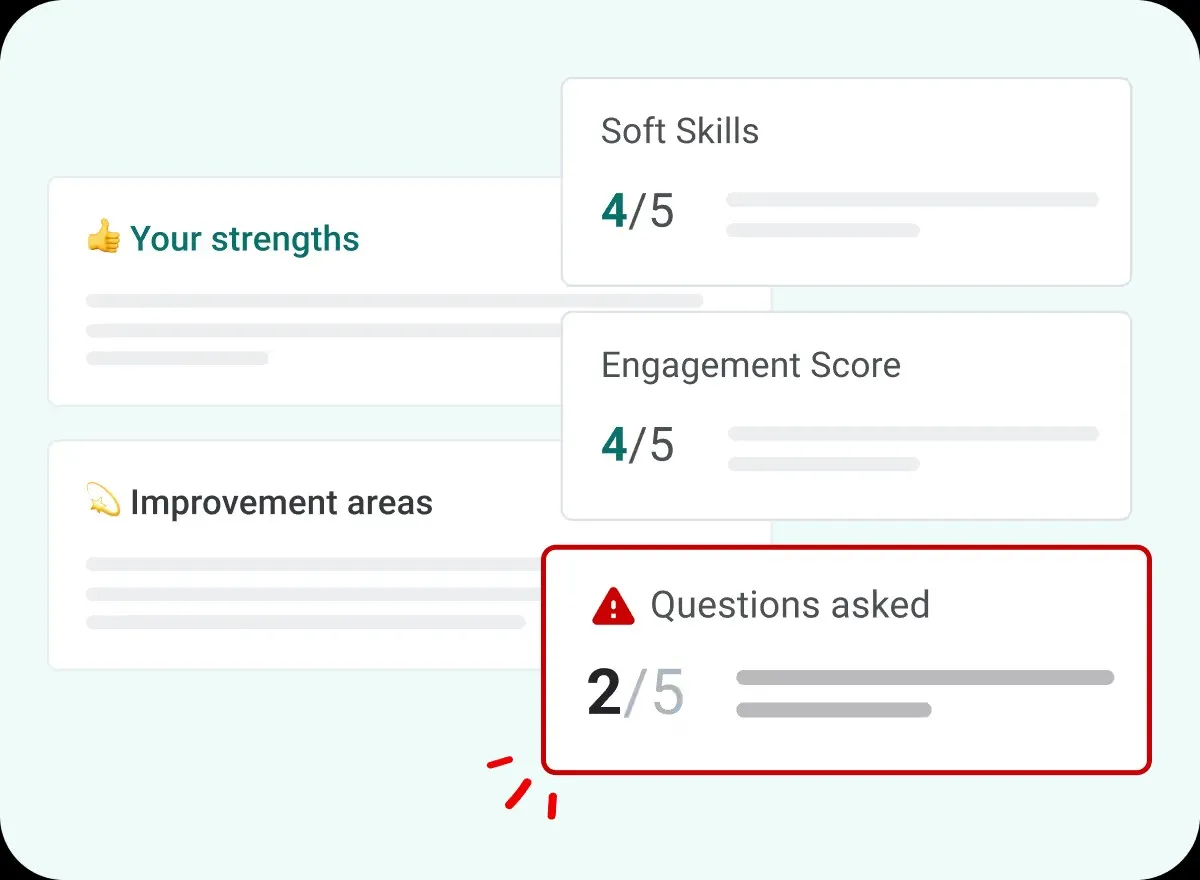Click the dizzy star icon beside Improvement areas

pos(103,500)
